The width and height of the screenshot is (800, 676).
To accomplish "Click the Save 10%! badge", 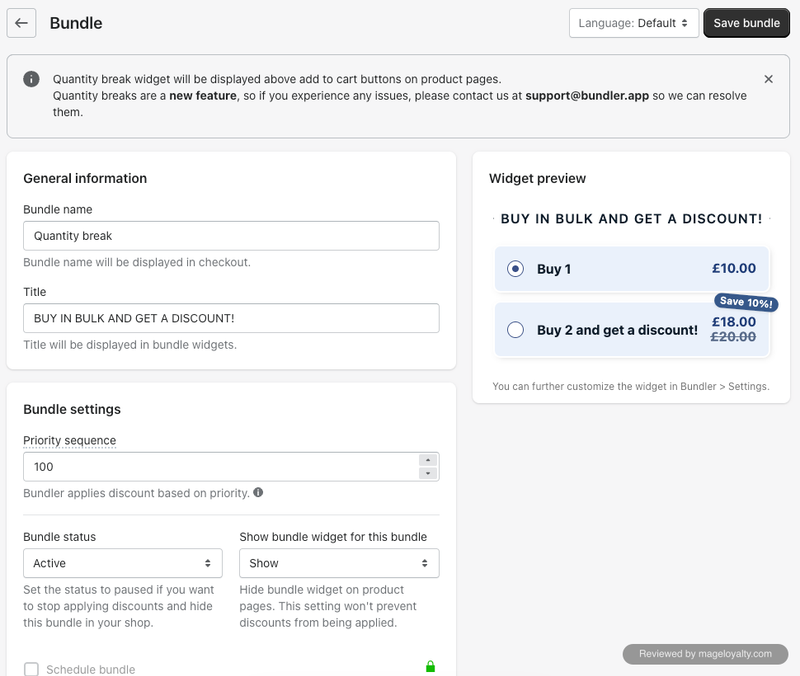I will point(746,302).
